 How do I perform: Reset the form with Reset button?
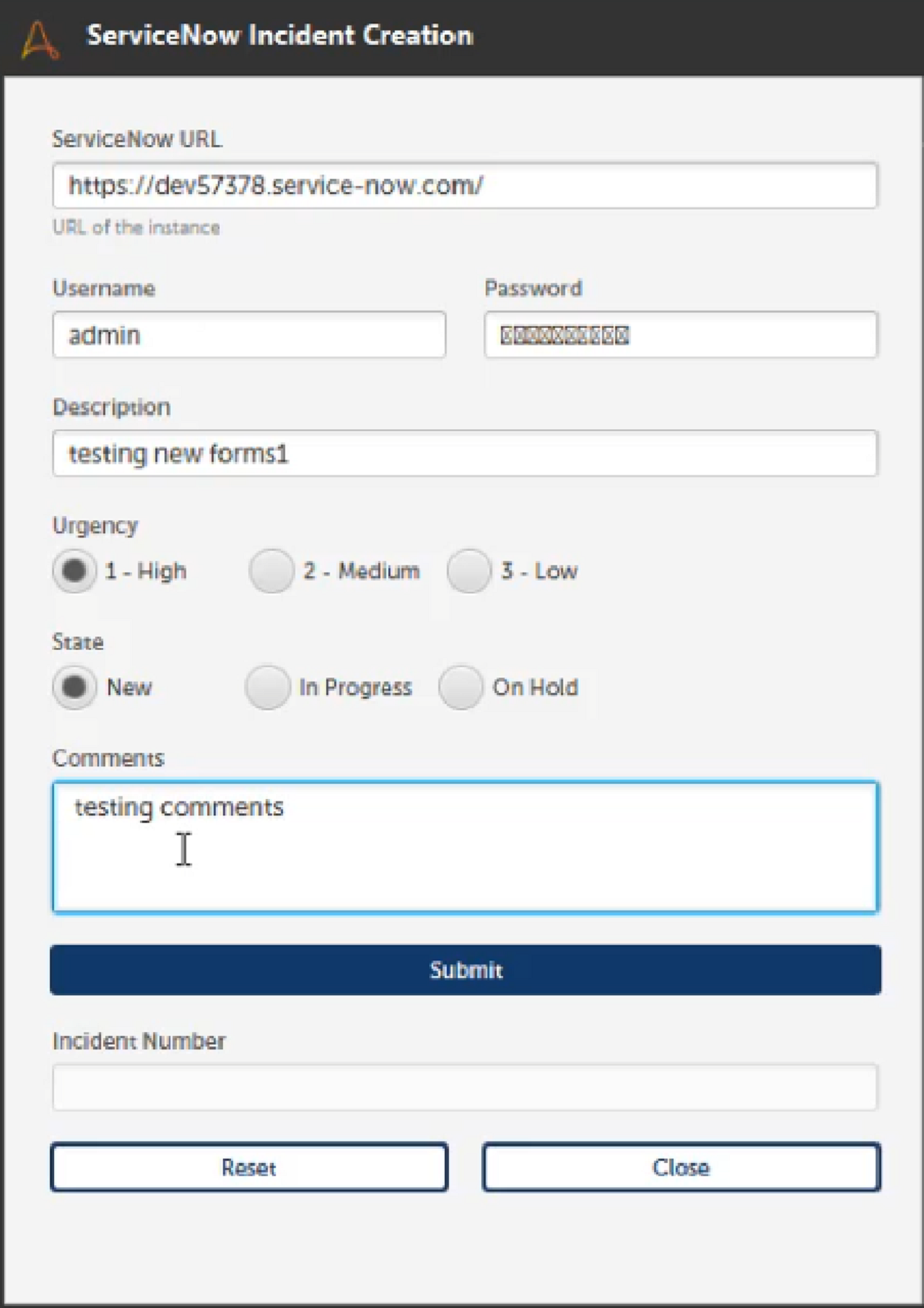[249, 1167]
